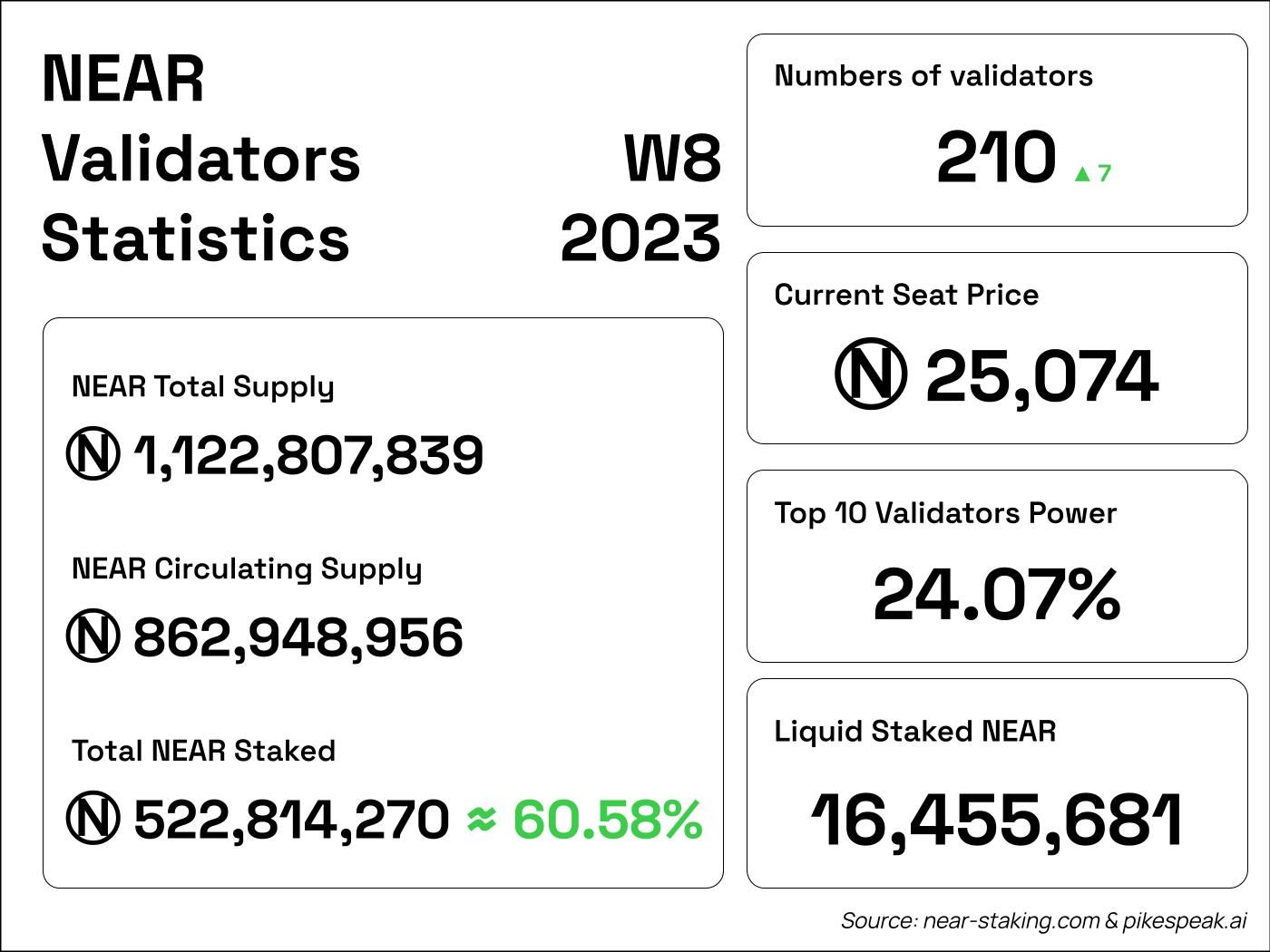Screen dimensions: 1270x952
Task: Click the NEAR Total Supply label
Action: pyautogui.click(x=202, y=387)
